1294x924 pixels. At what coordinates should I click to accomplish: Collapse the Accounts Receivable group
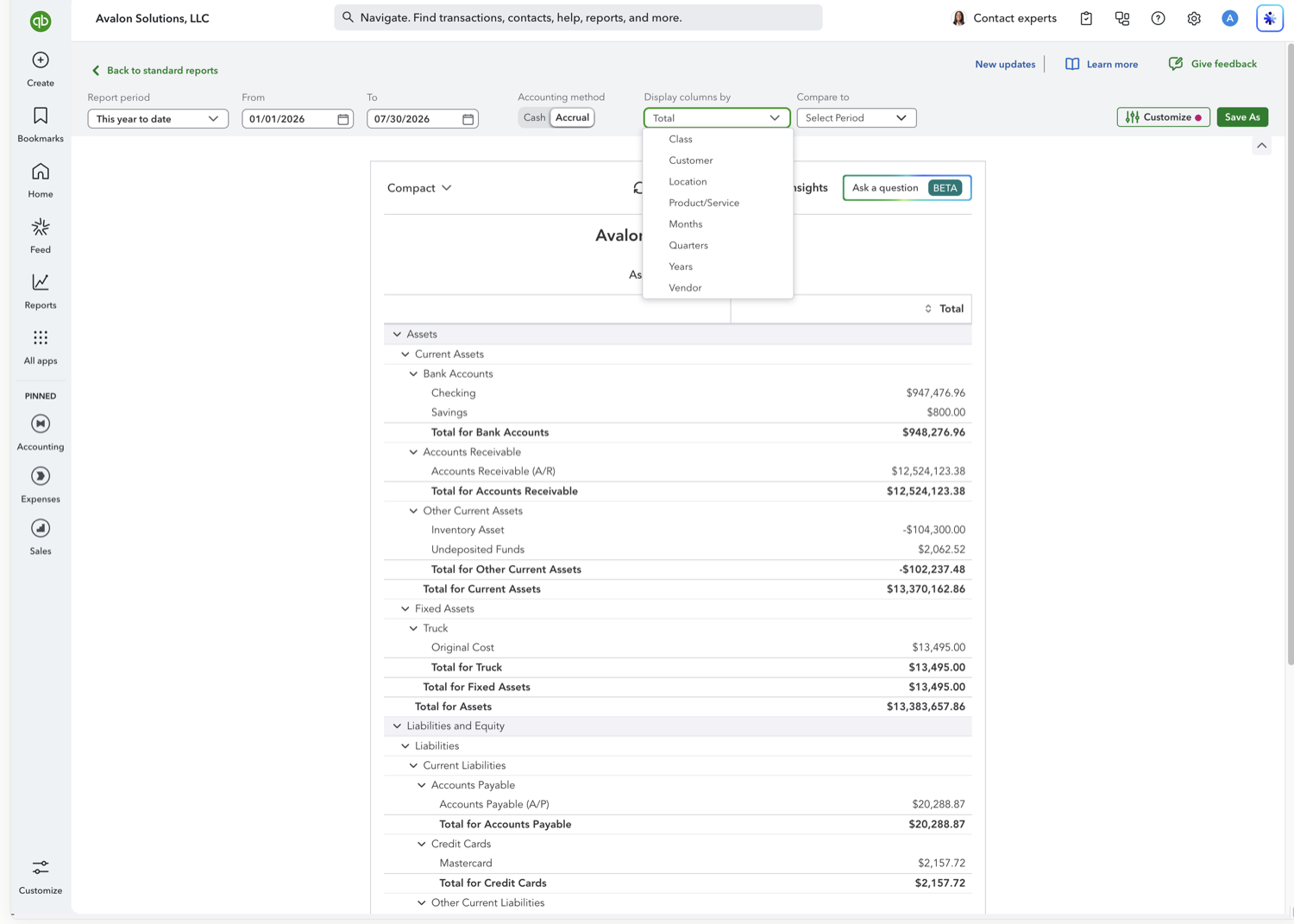(413, 452)
